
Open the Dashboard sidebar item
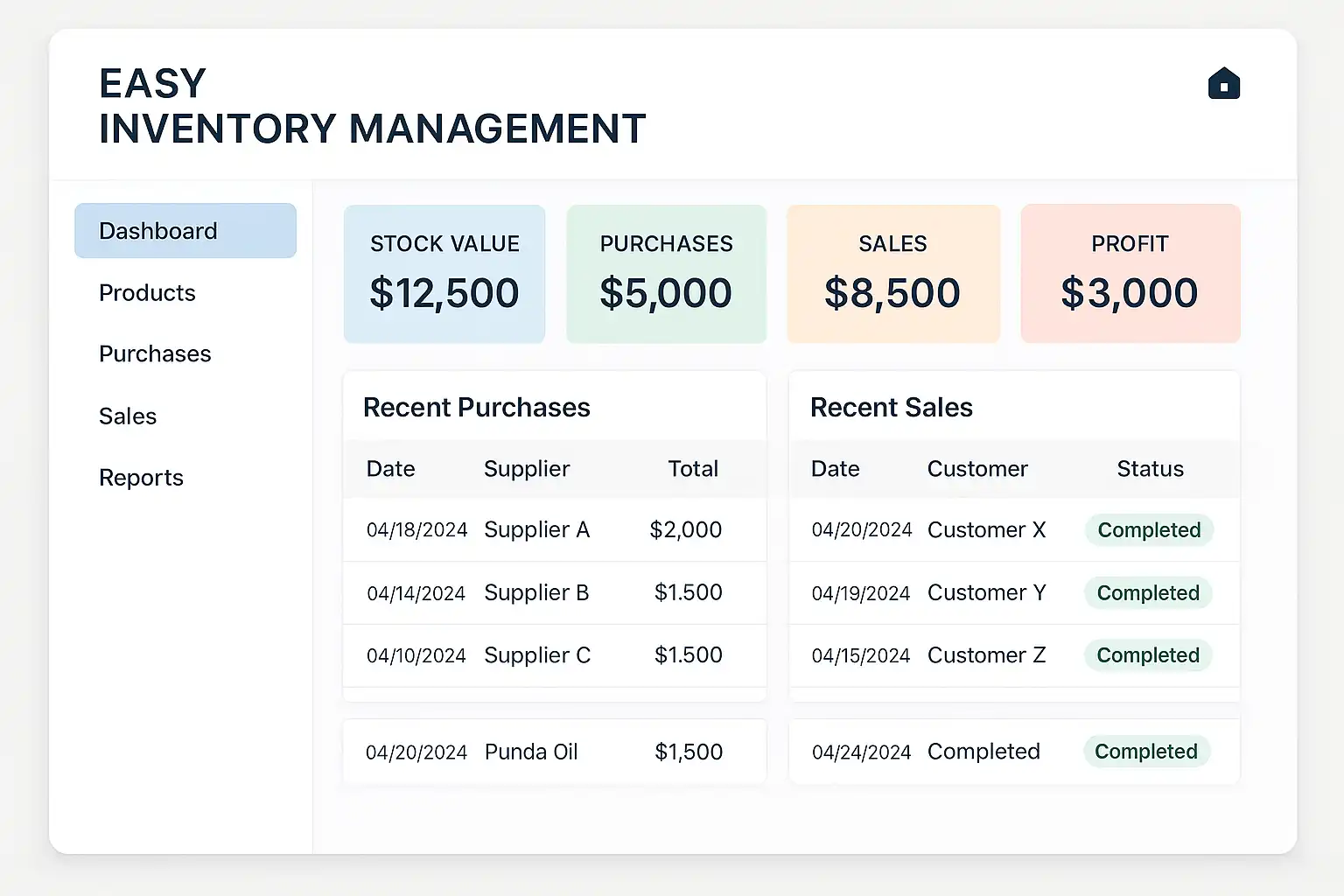(x=185, y=231)
